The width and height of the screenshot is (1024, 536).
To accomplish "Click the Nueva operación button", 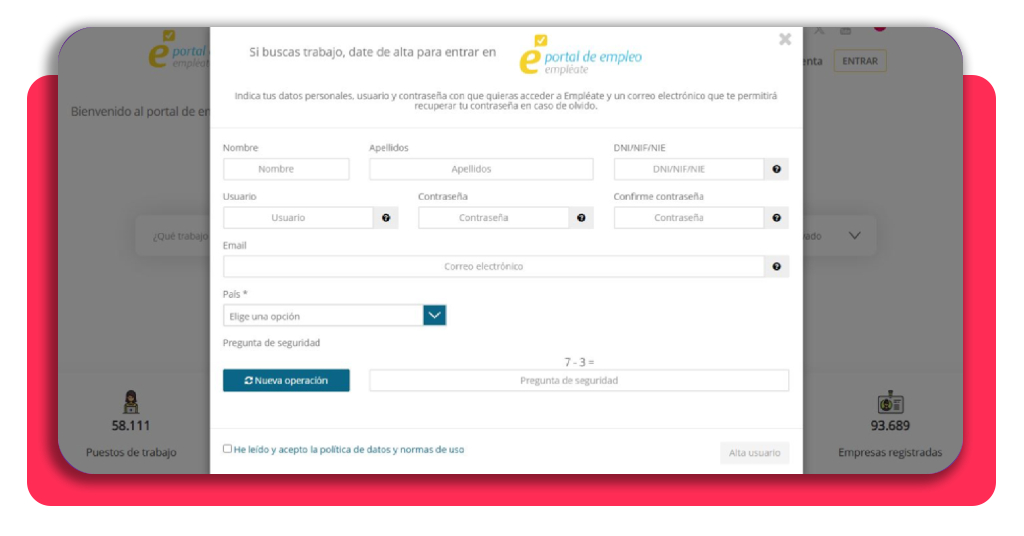I will (x=286, y=380).
